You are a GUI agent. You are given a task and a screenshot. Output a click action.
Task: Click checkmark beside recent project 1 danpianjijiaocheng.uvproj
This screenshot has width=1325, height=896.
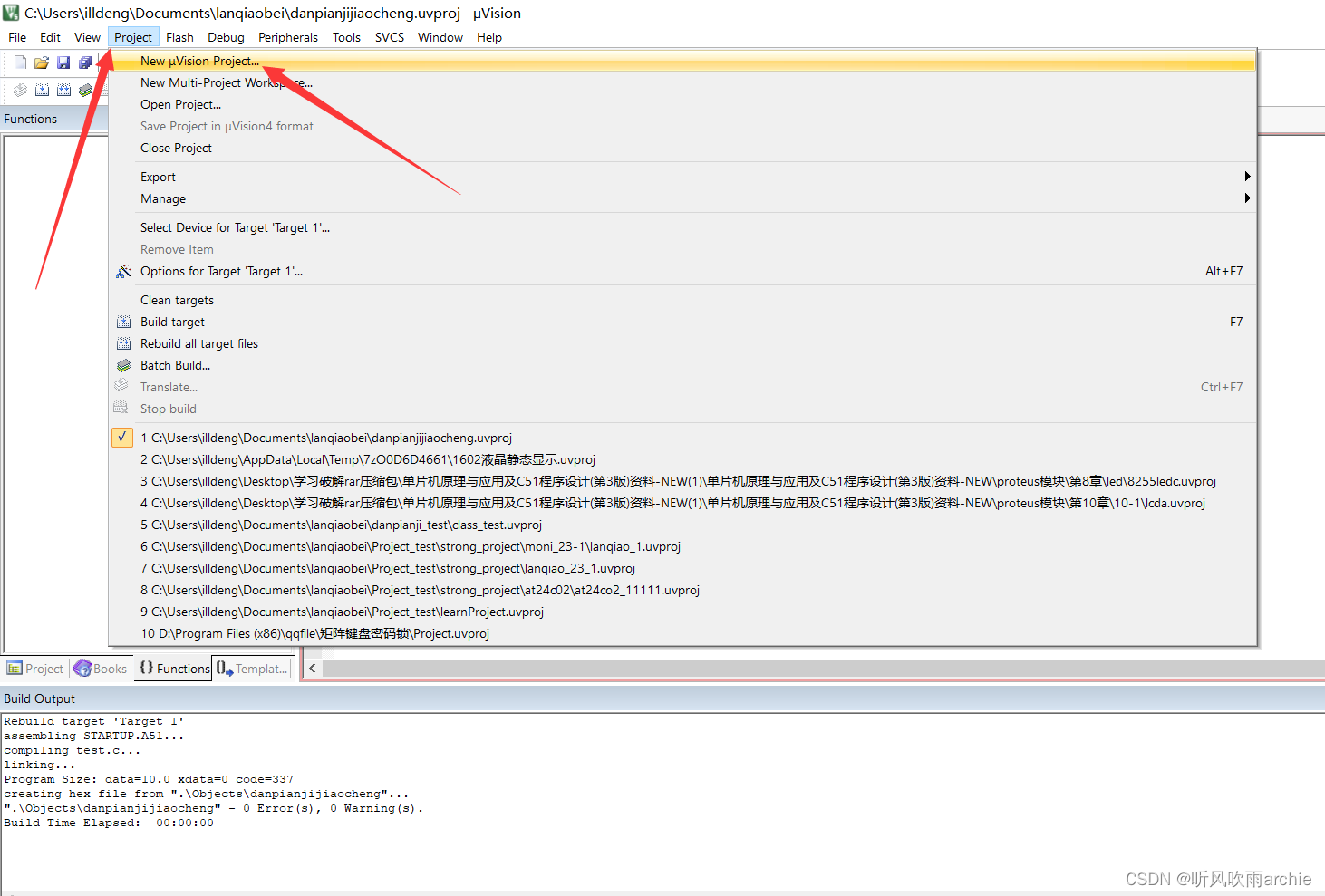[x=122, y=438]
